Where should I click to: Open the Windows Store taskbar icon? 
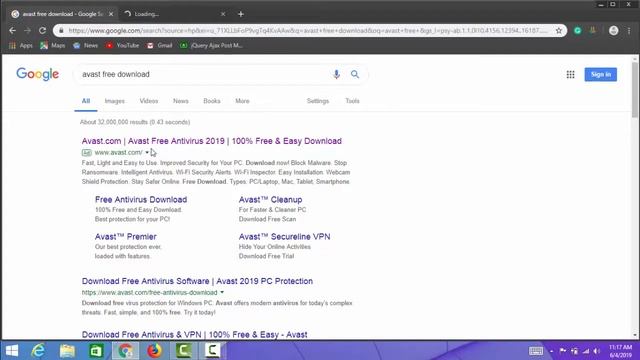coord(96,351)
